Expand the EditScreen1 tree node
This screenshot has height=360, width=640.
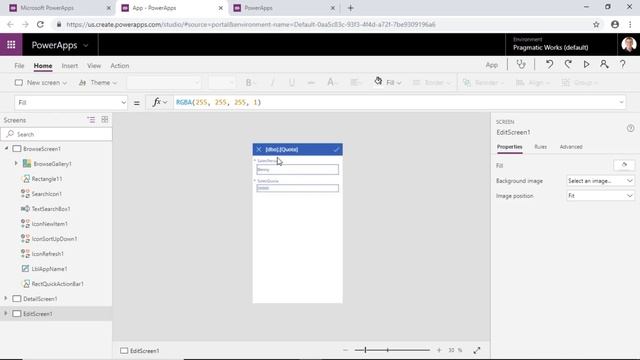(x=6, y=313)
